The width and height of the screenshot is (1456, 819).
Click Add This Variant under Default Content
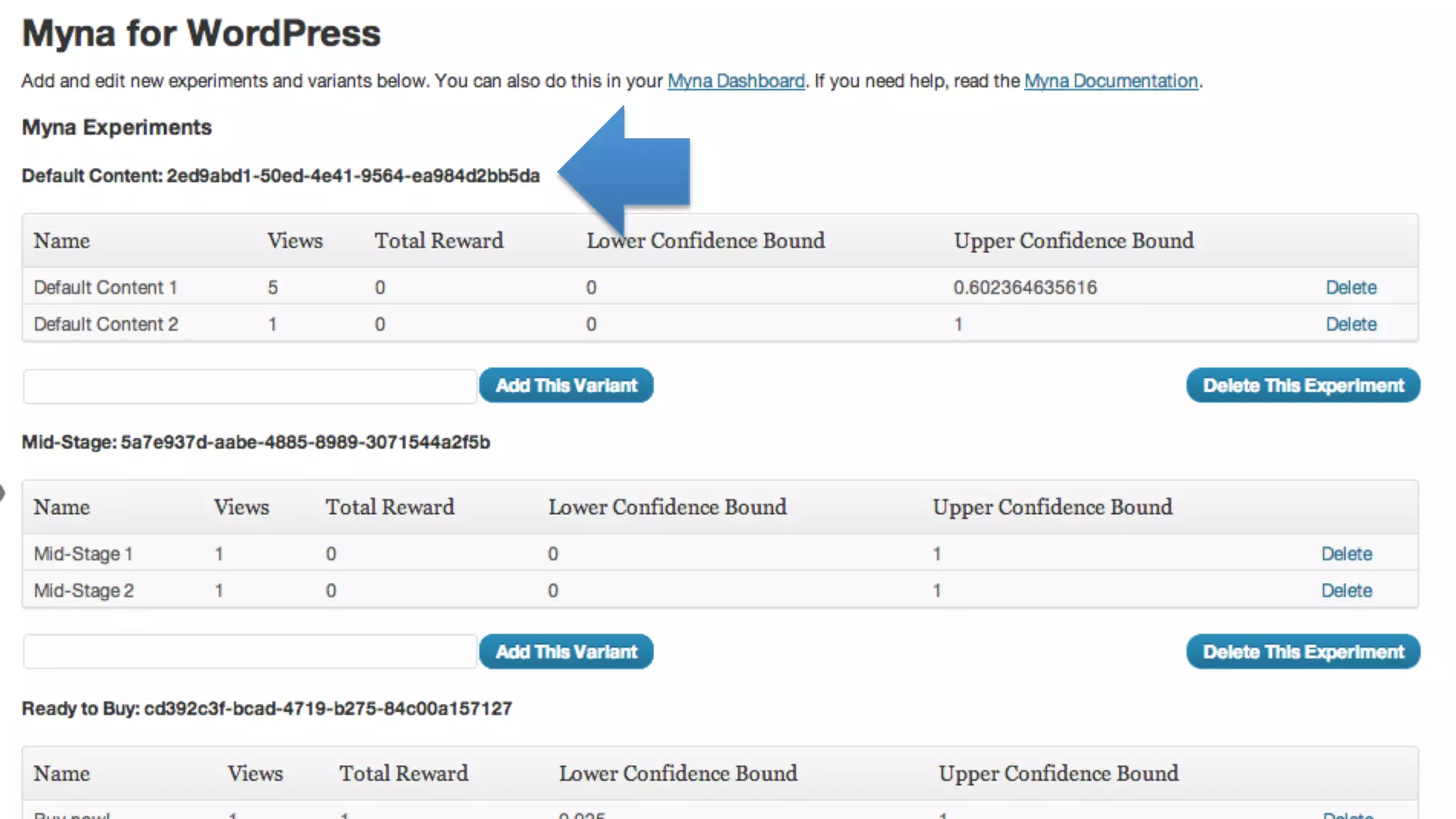tap(566, 385)
